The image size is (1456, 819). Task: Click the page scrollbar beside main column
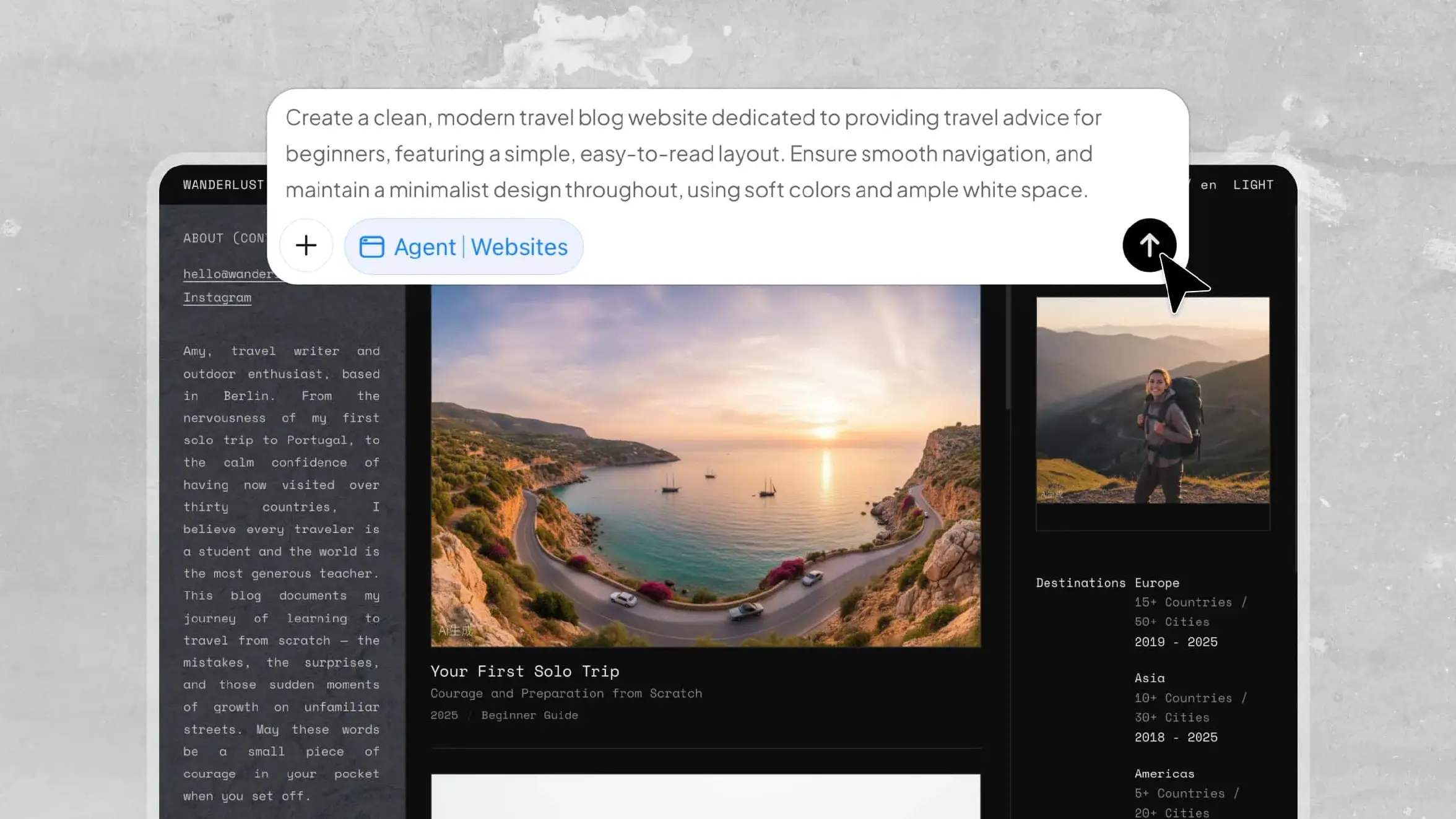[x=1008, y=347]
